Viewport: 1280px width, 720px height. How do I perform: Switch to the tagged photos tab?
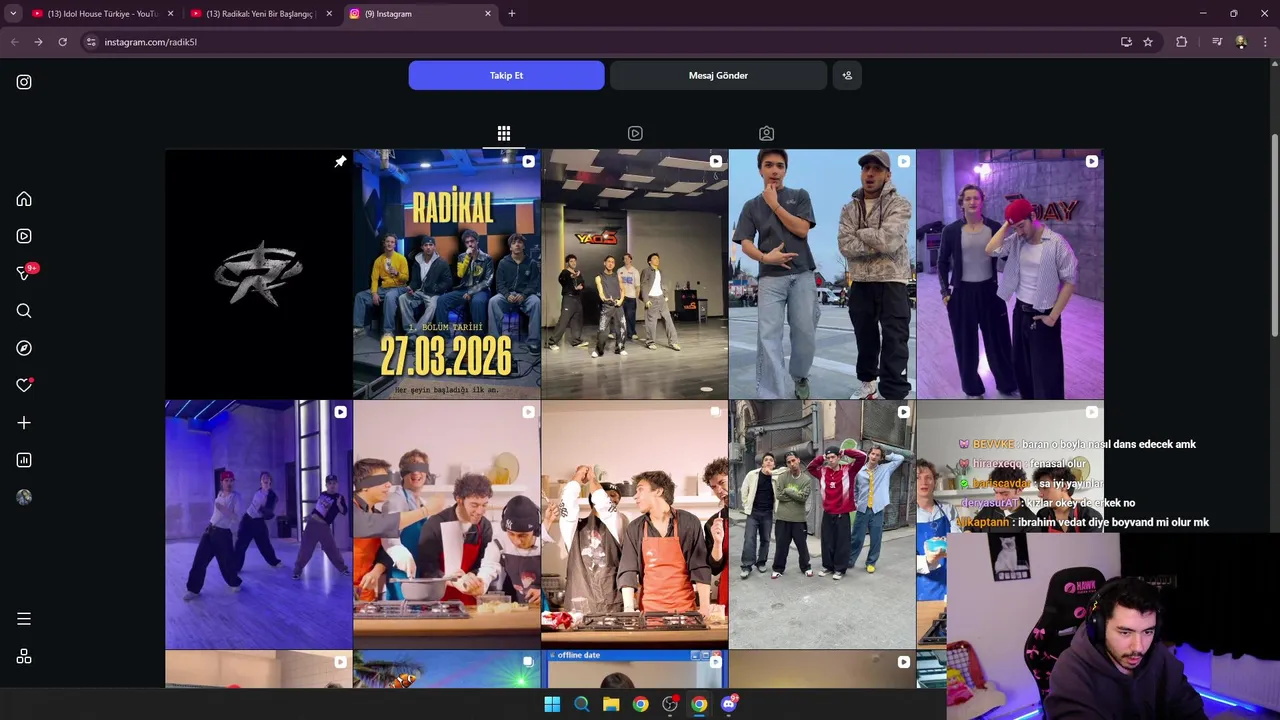(x=766, y=133)
